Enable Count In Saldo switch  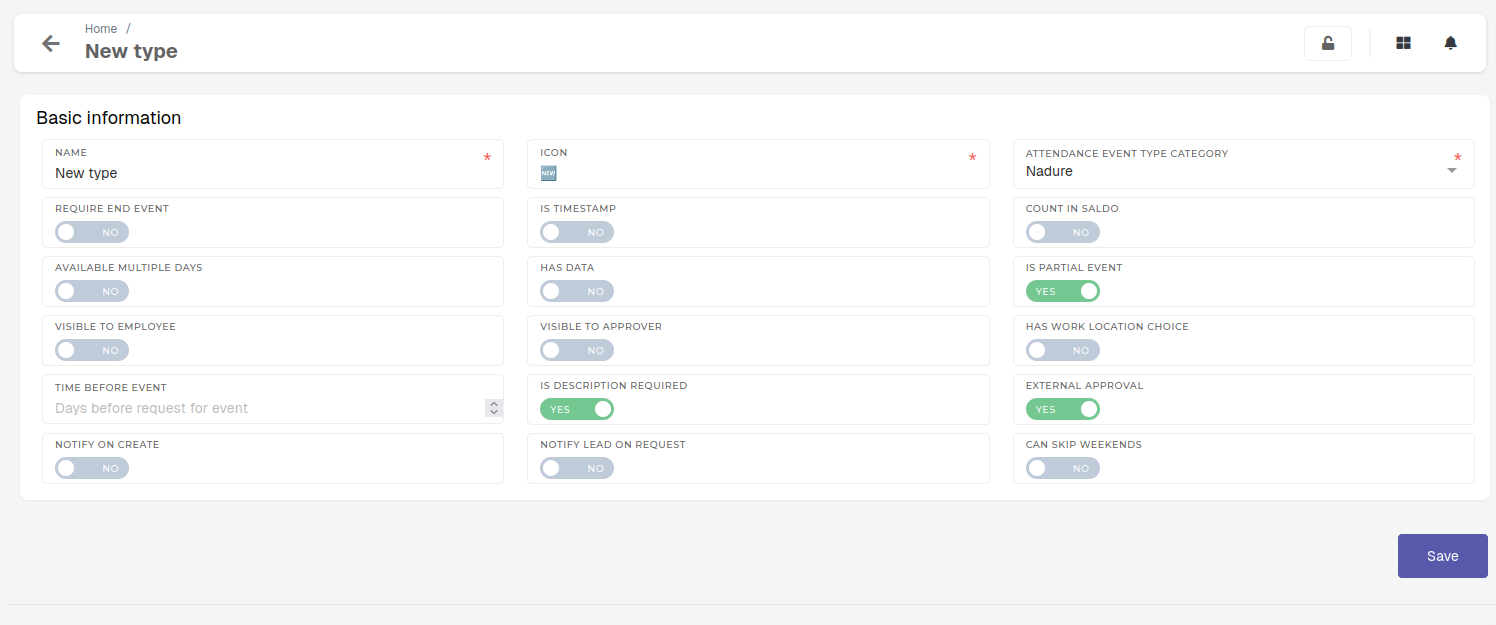coord(1063,232)
